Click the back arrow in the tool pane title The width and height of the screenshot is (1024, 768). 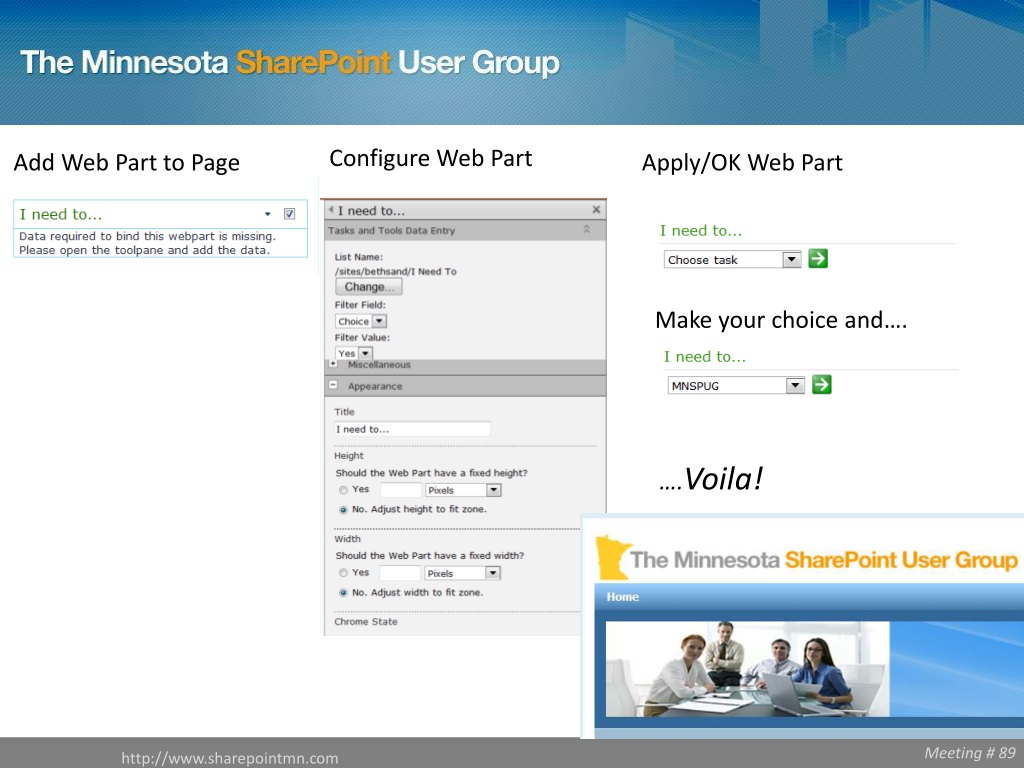[331, 210]
